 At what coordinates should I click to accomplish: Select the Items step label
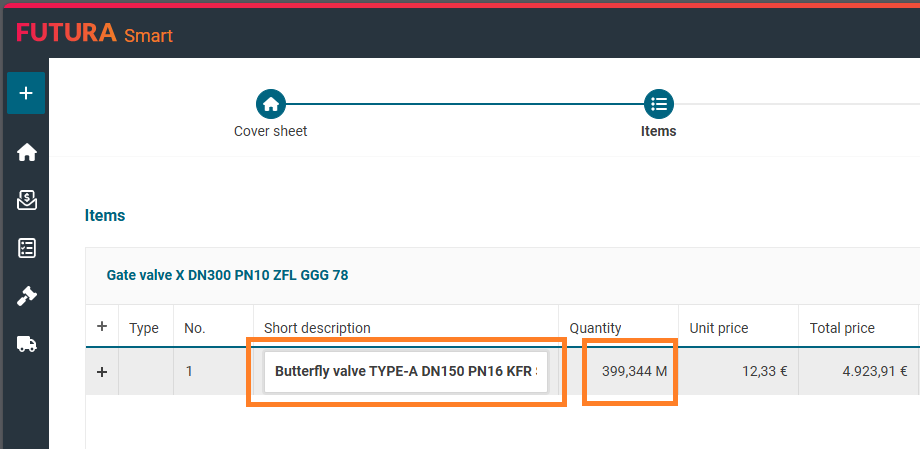[x=658, y=131]
